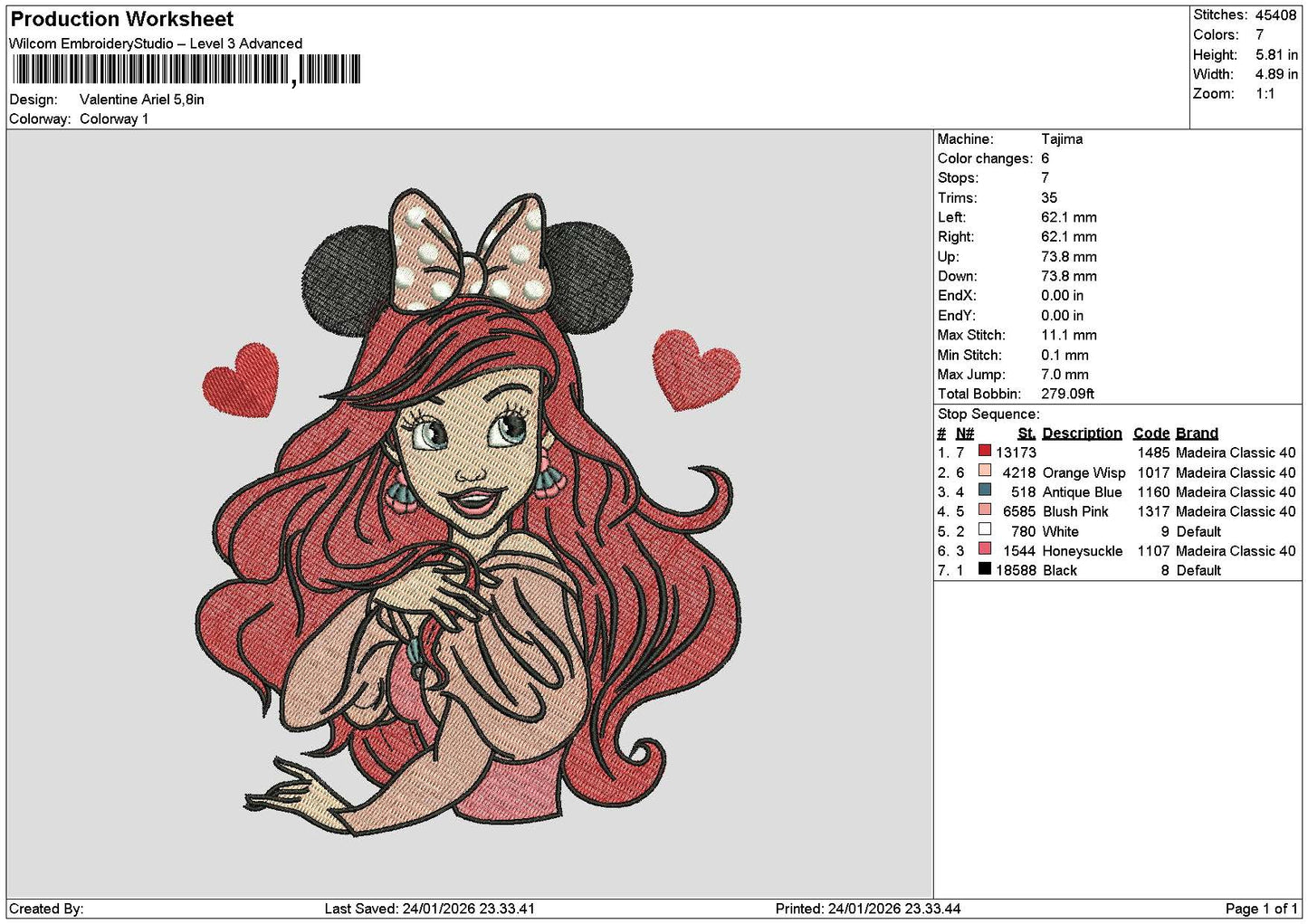This screenshot has width=1308, height=924.
Task: Click the Color changes value 6
Action: [1045, 158]
